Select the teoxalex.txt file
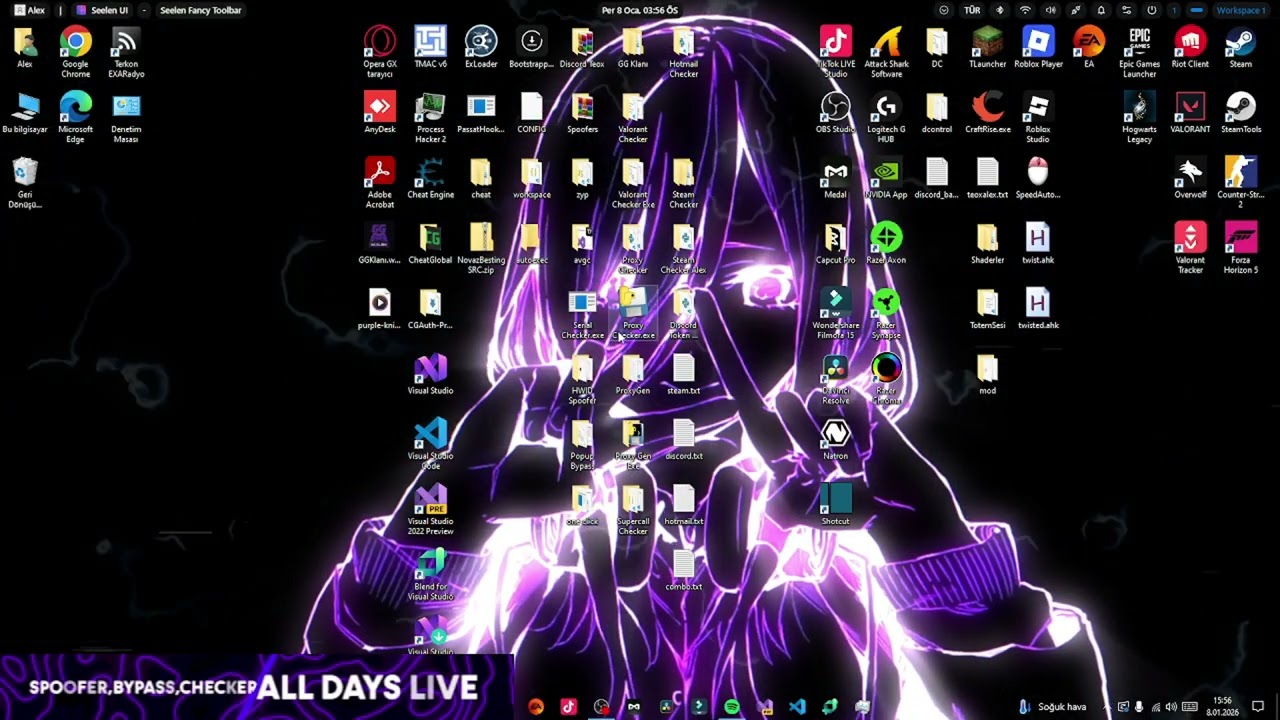The image size is (1280, 720). [x=987, y=178]
